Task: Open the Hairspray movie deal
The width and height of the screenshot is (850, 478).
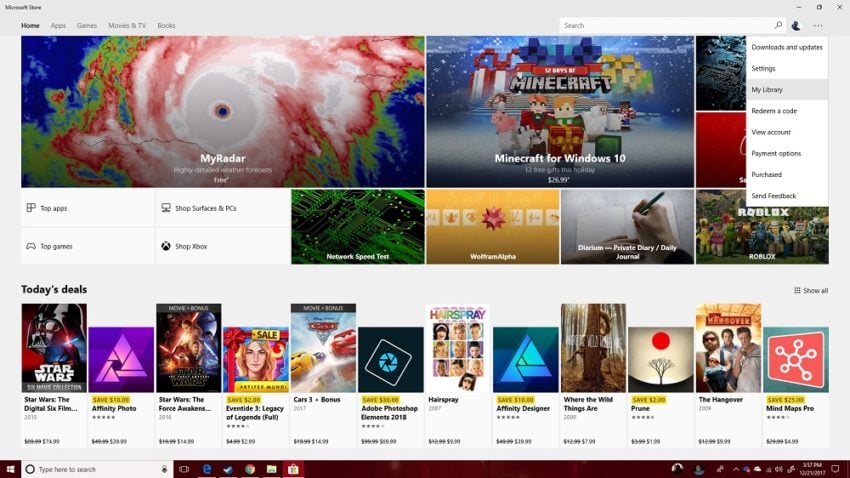Action: [x=458, y=375]
